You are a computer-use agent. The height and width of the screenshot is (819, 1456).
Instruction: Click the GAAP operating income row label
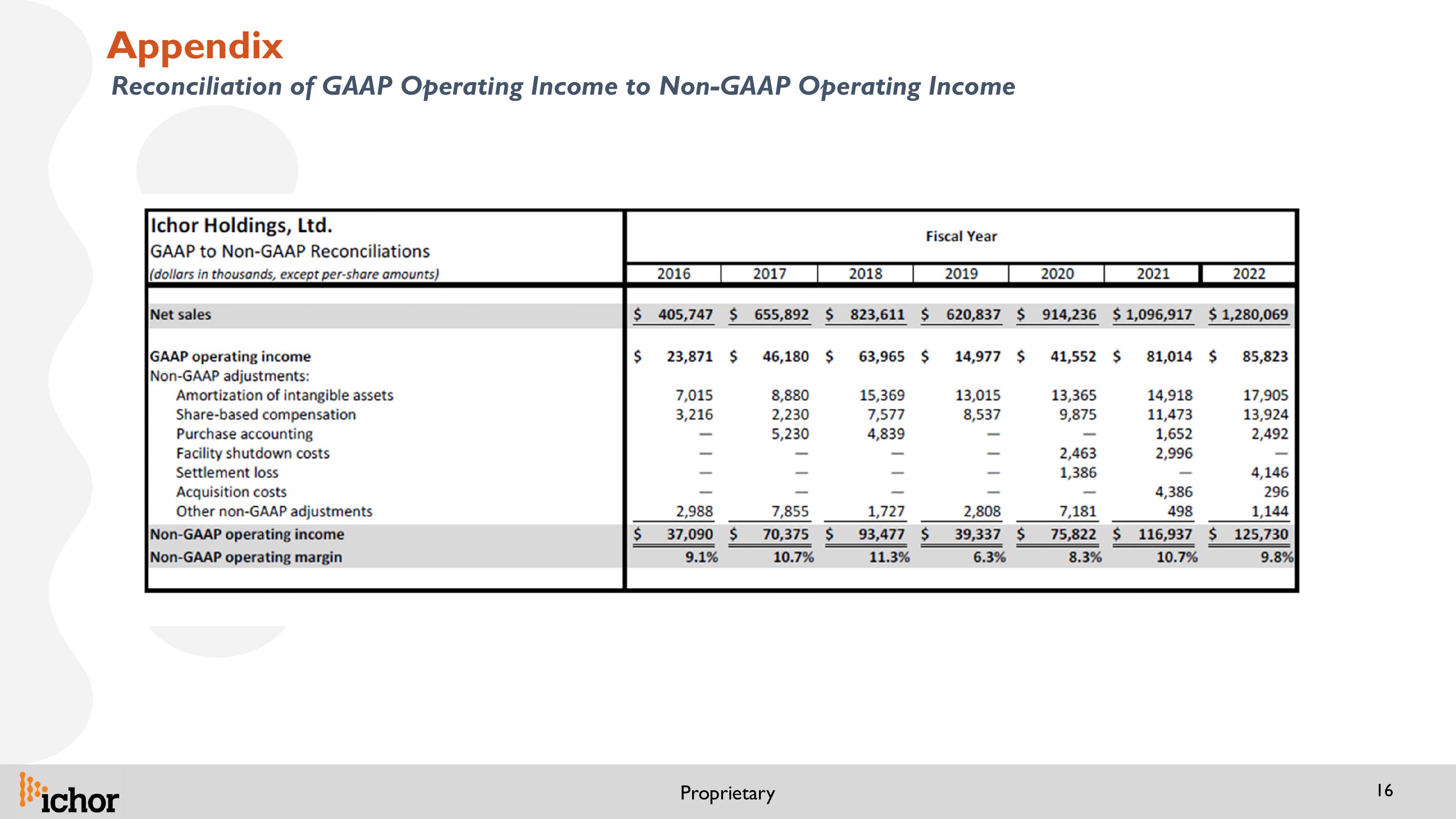[x=231, y=357]
